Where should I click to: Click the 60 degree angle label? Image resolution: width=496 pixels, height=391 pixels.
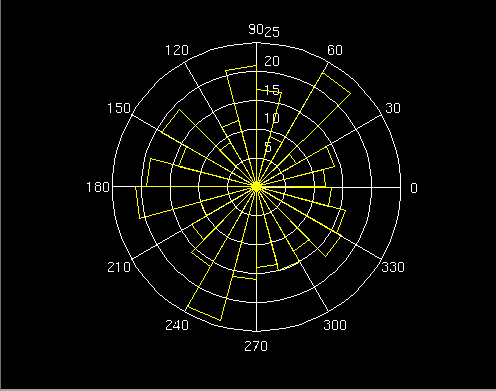[335, 50]
